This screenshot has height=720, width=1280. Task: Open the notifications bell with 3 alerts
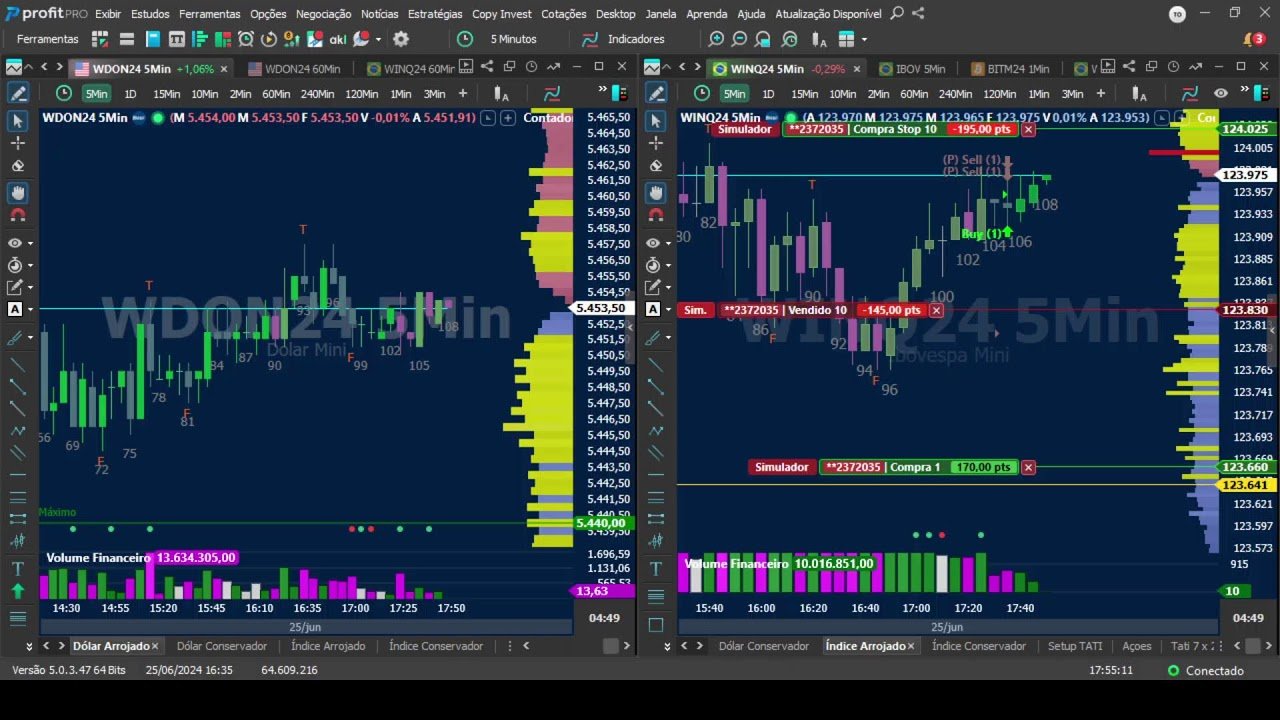click(1254, 39)
